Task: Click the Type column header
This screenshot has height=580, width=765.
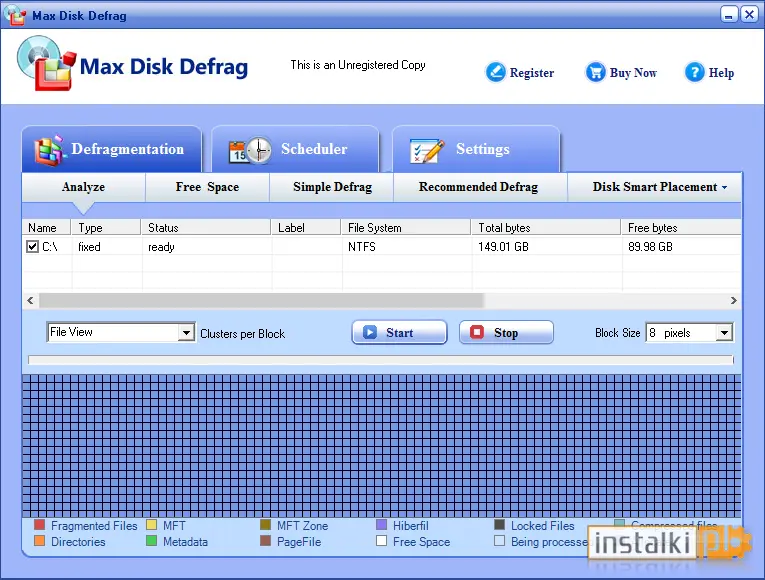Action: tap(106, 227)
